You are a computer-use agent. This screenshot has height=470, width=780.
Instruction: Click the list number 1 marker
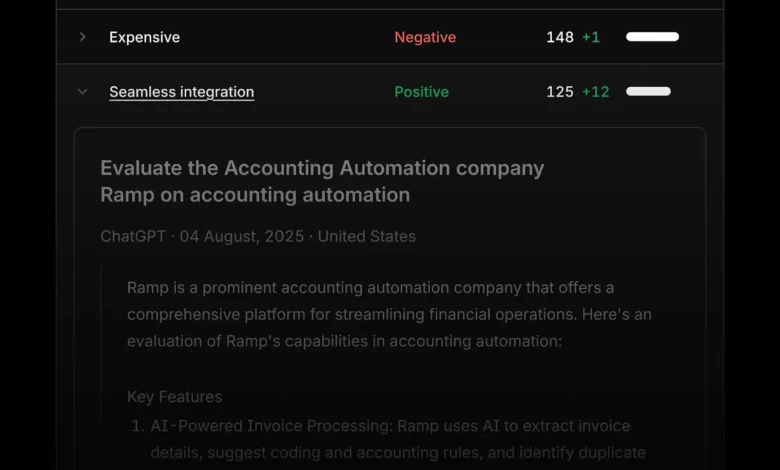click(138, 426)
